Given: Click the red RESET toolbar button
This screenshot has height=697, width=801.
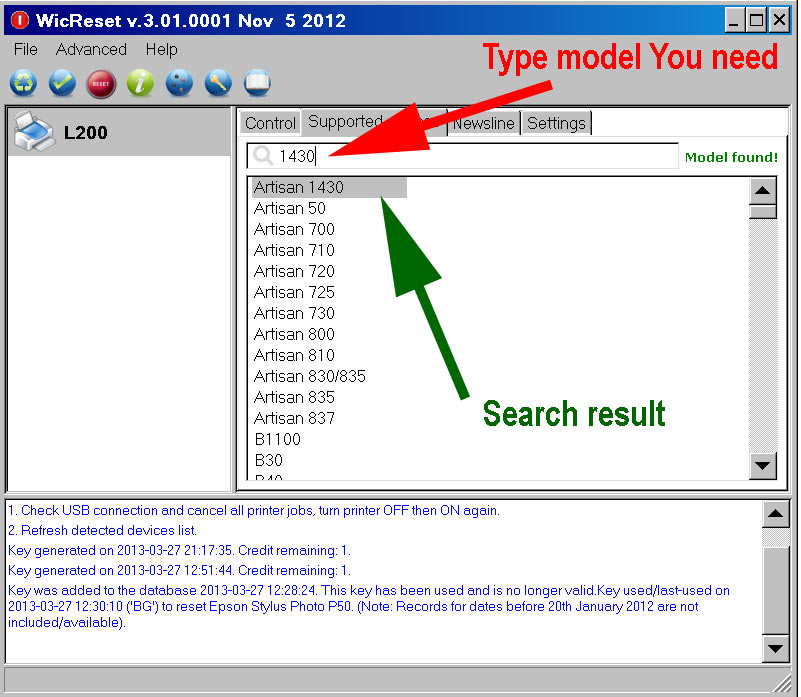Looking at the screenshot, I should click(101, 84).
